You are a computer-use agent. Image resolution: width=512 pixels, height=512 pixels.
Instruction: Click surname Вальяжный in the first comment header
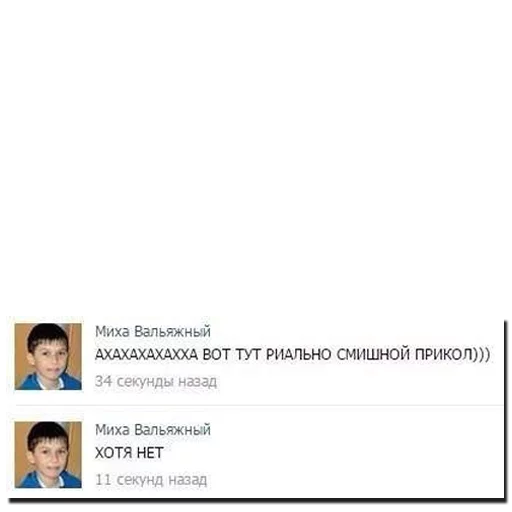[x=172, y=332]
